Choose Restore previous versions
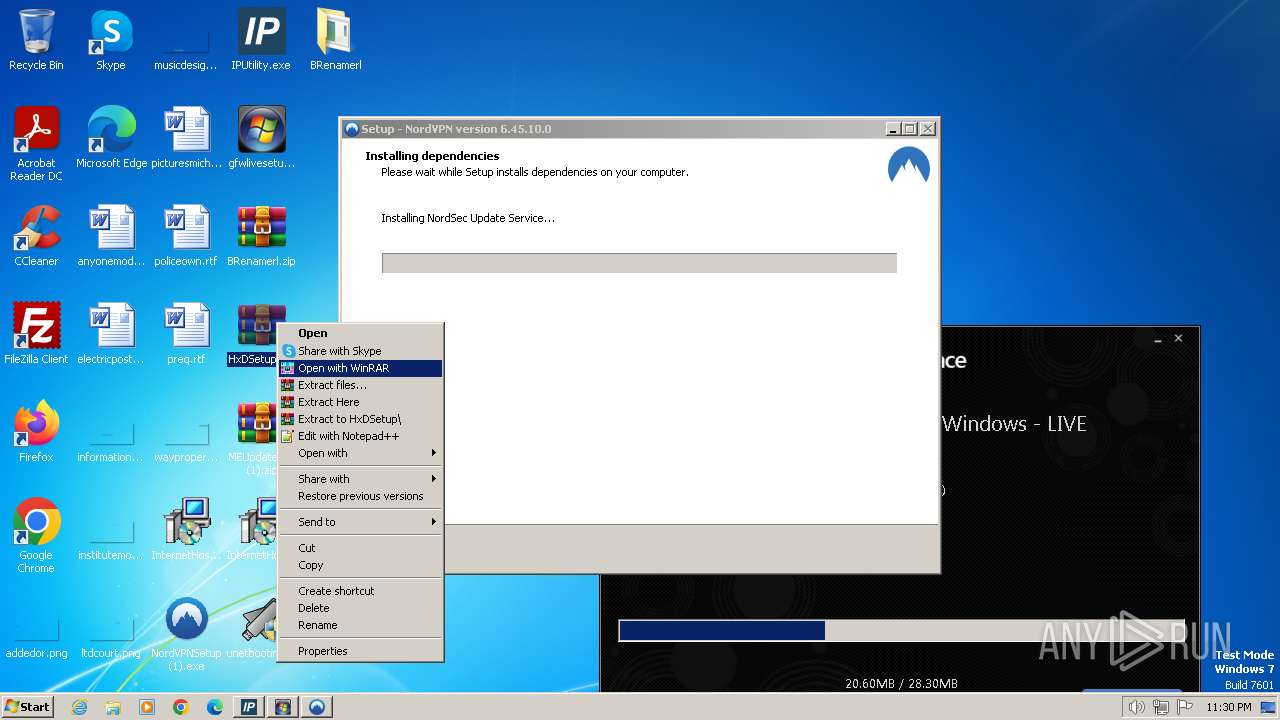This screenshot has width=1280, height=720. point(360,496)
